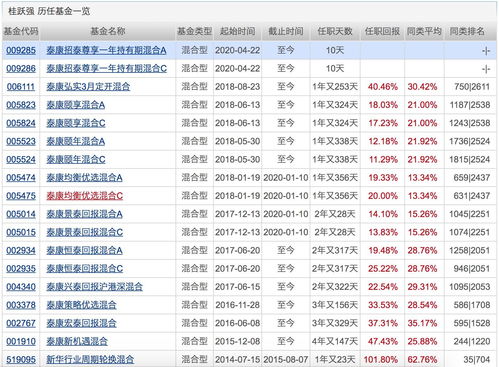
Task: Open fund 泰康招泰尊享一年持有期混合A
Action: click(x=106, y=51)
